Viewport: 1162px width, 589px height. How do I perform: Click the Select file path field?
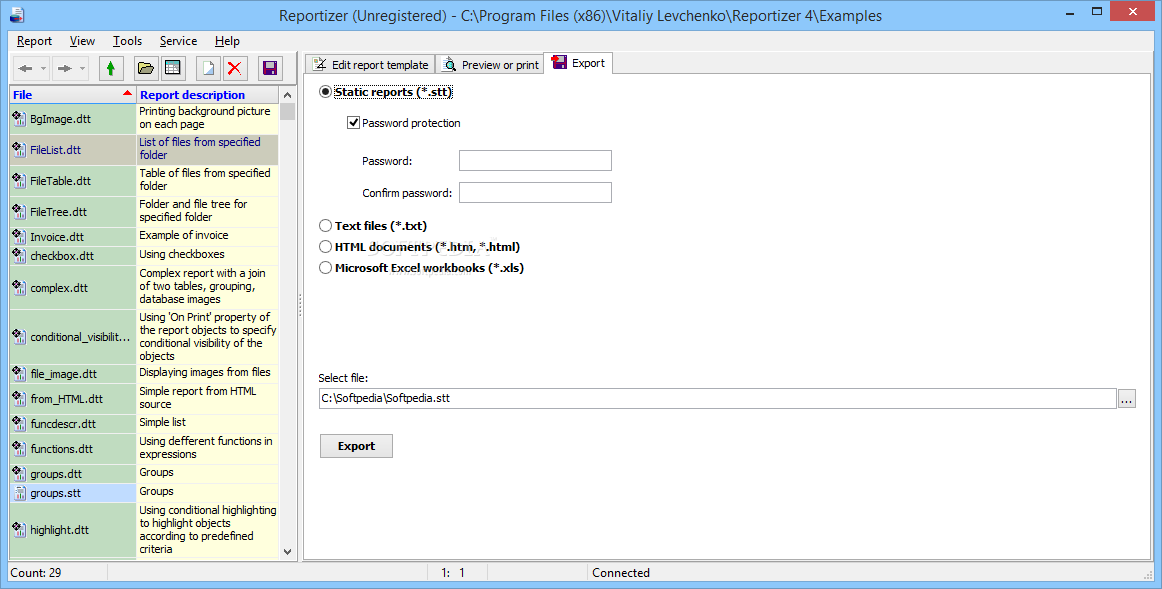717,399
